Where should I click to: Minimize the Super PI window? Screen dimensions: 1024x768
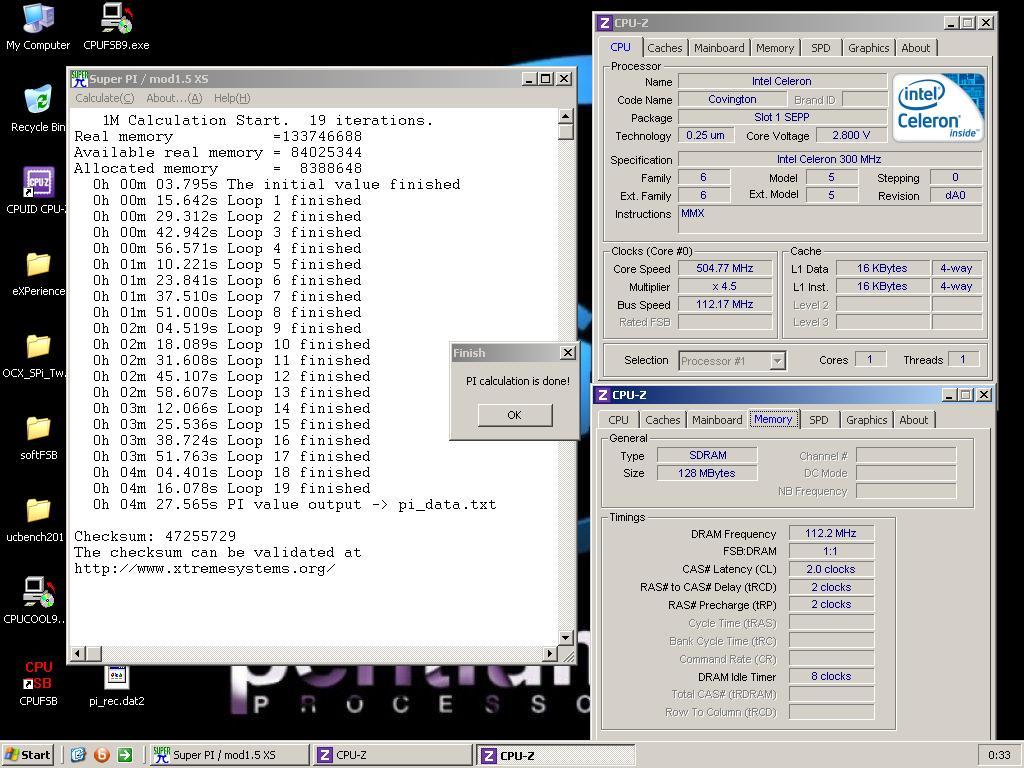(530, 79)
